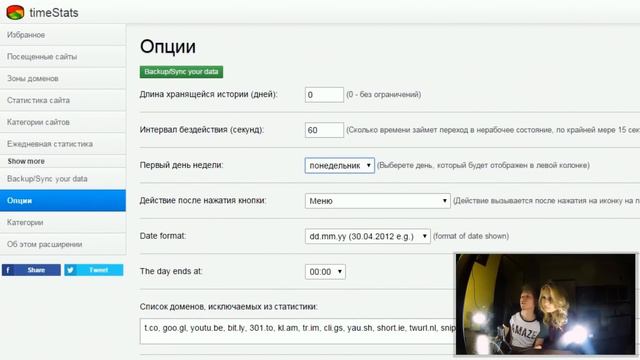
Task: Open Избранное in the sidebar
Action: pos(63,35)
